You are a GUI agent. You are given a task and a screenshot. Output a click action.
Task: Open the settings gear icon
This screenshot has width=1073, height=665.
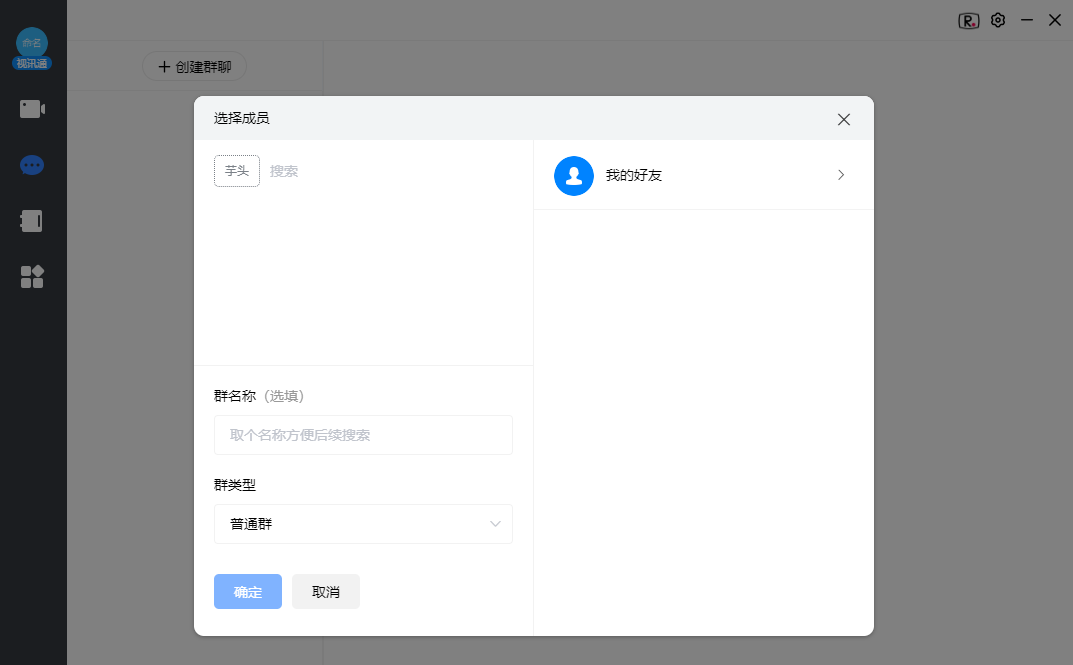click(x=997, y=20)
